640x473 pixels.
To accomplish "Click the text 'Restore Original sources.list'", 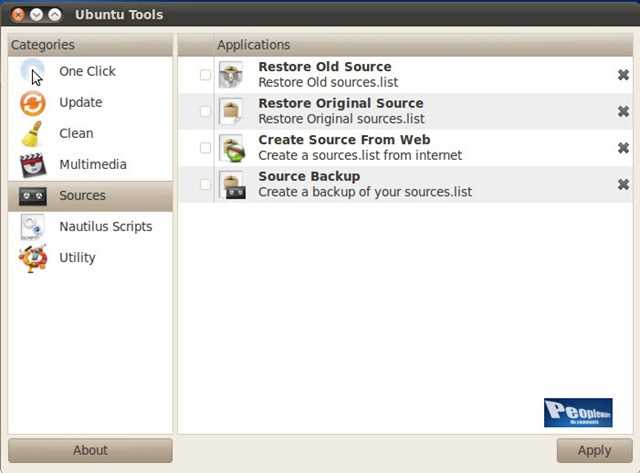I will click(x=341, y=119).
